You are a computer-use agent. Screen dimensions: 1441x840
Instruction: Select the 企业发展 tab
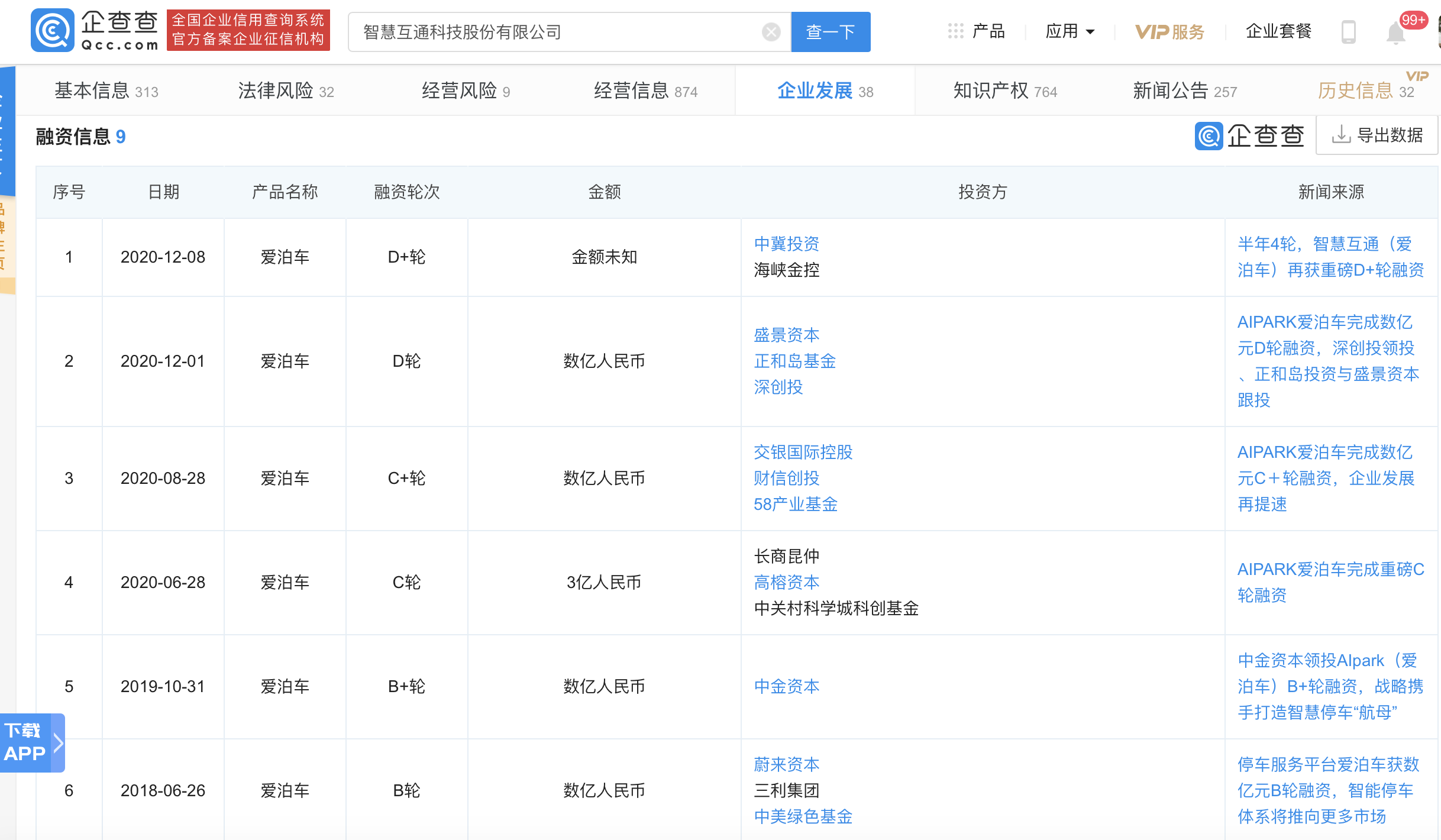[825, 91]
